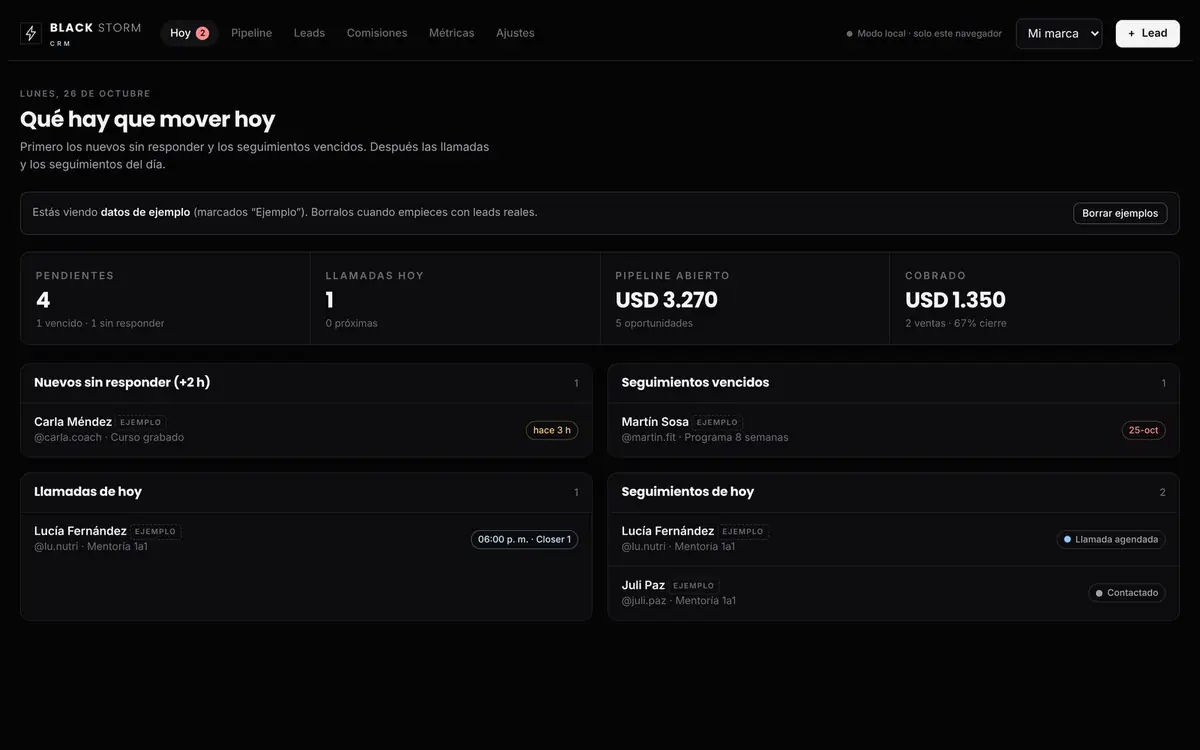Add a new lead with + Lead button
Image resolution: width=1200 pixels, height=750 pixels.
click(1147, 33)
